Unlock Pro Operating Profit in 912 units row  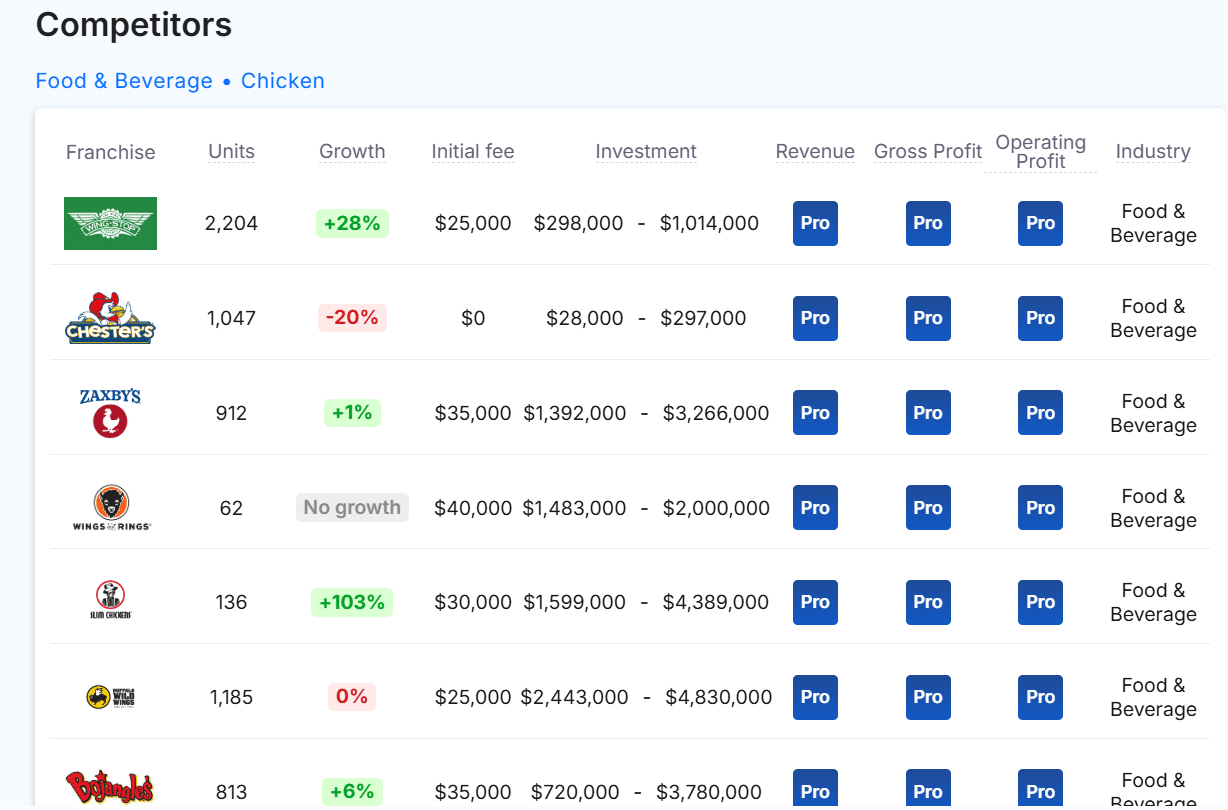tap(1040, 413)
